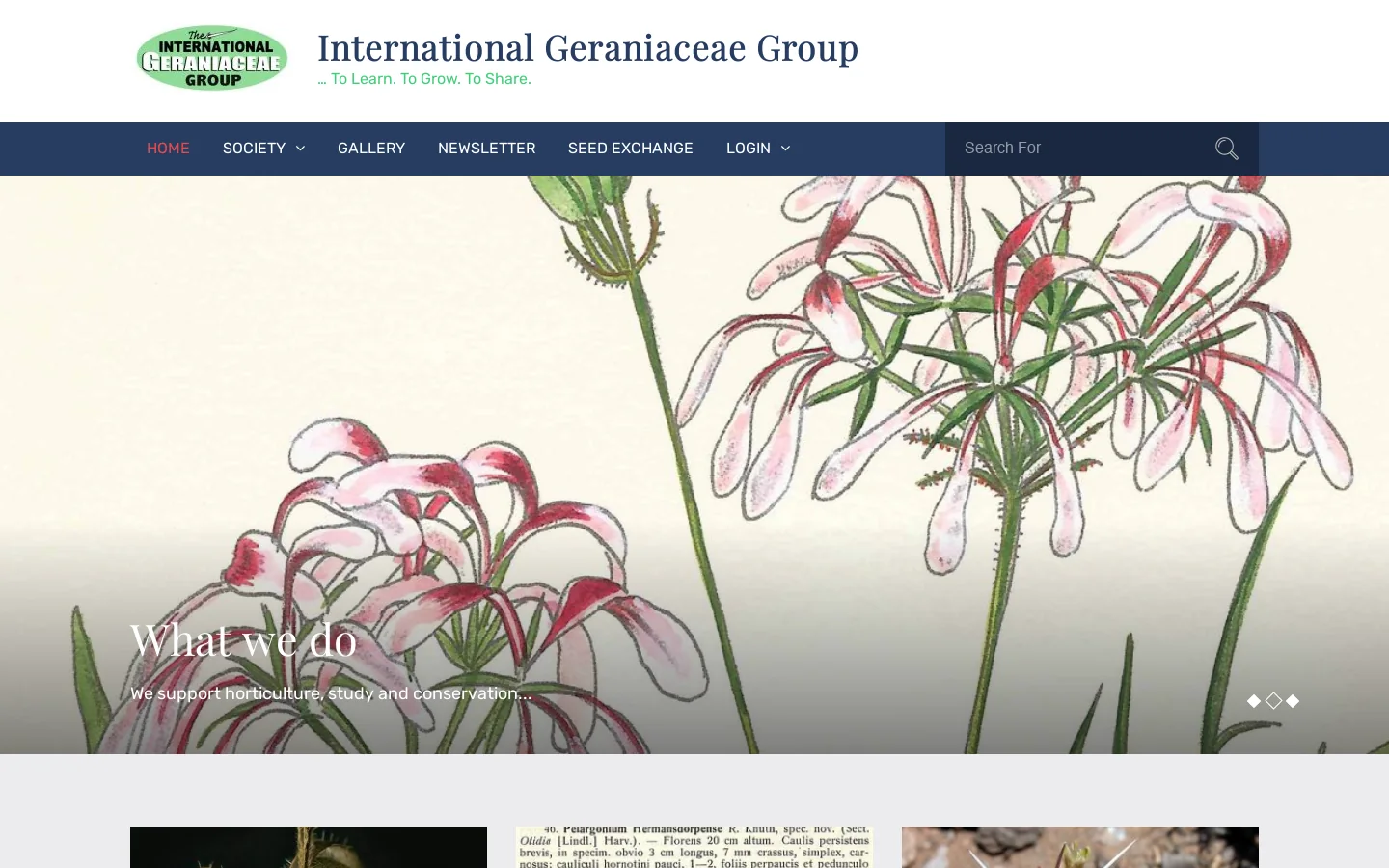The image size is (1389, 868).
Task: Click the tagline To Learn. To Grow. To Share.
Action: 424,79
